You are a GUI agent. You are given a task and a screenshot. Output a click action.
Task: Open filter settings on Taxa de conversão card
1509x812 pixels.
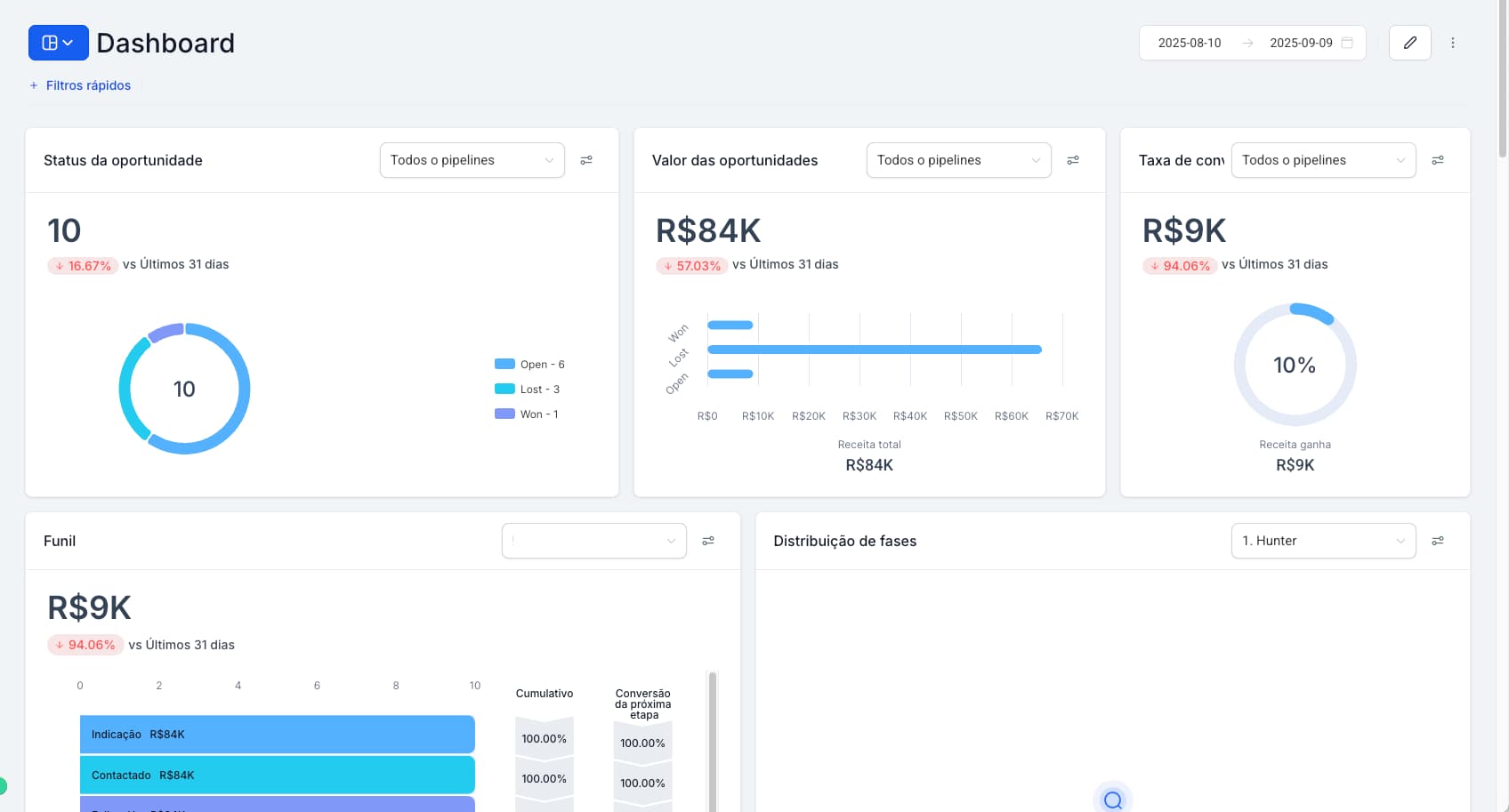(x=1439, y=160)
